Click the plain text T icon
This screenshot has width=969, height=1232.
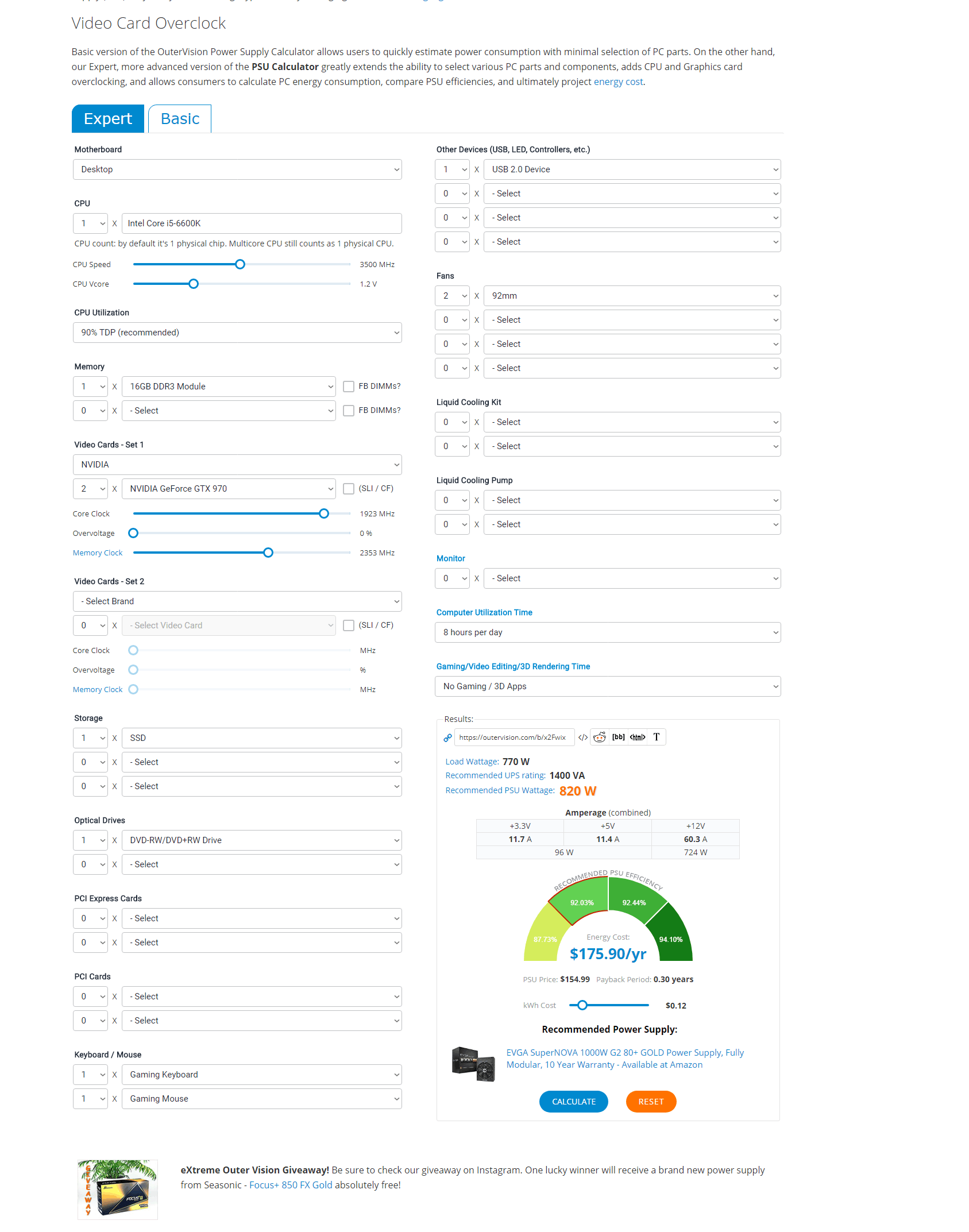coord(657,737)
